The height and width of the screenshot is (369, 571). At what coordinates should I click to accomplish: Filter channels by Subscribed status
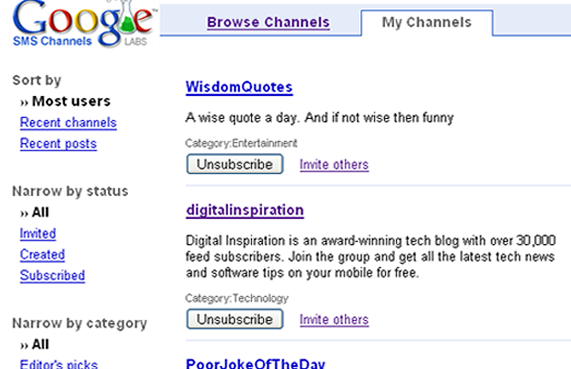coord(52,275)
